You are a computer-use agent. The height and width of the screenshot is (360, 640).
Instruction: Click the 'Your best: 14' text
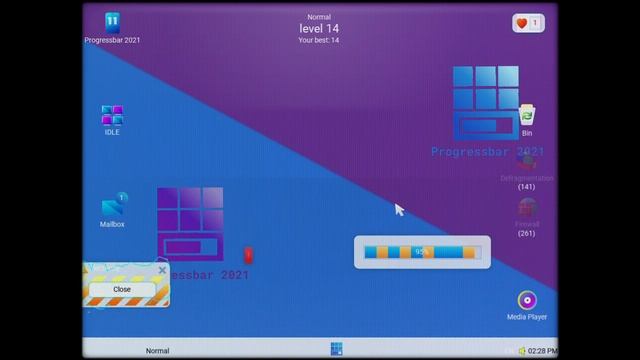pos(319,40)
